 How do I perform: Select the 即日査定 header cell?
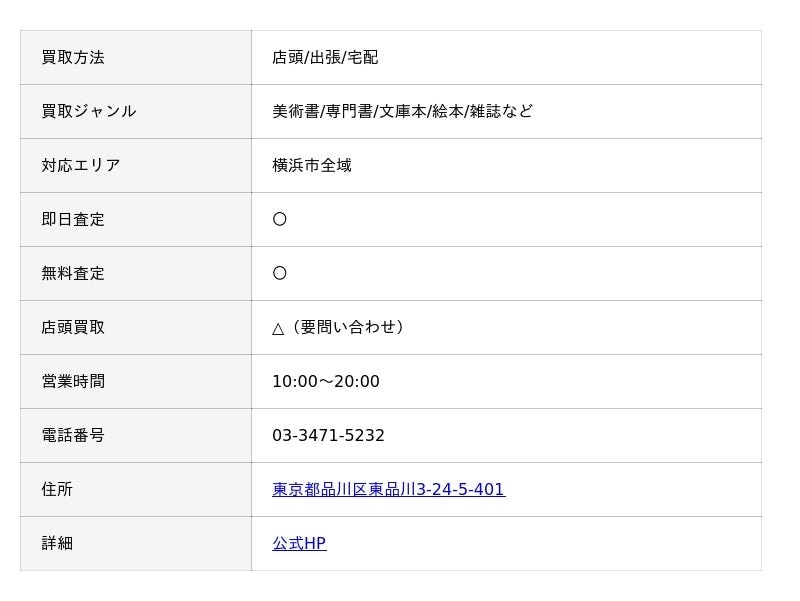[136, 220]
